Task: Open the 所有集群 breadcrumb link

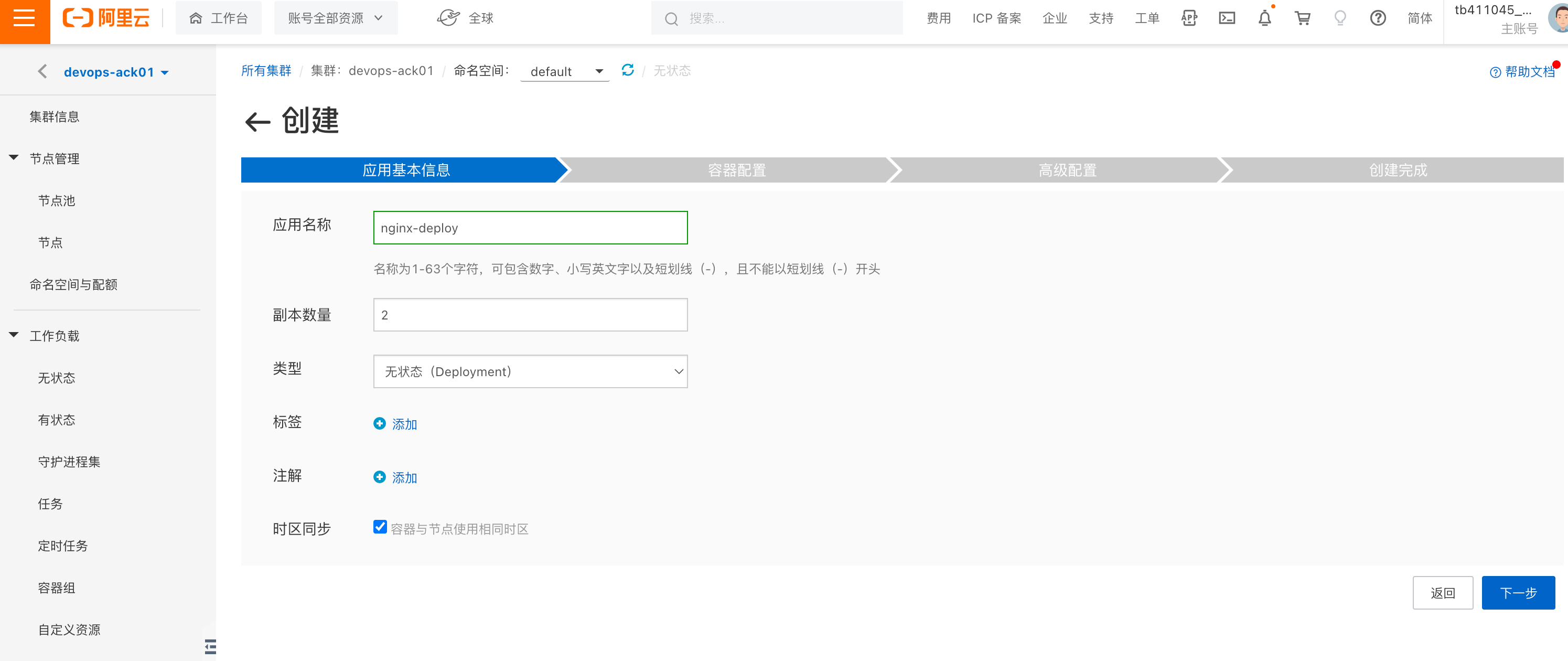Action: click(x=266, y=71)
